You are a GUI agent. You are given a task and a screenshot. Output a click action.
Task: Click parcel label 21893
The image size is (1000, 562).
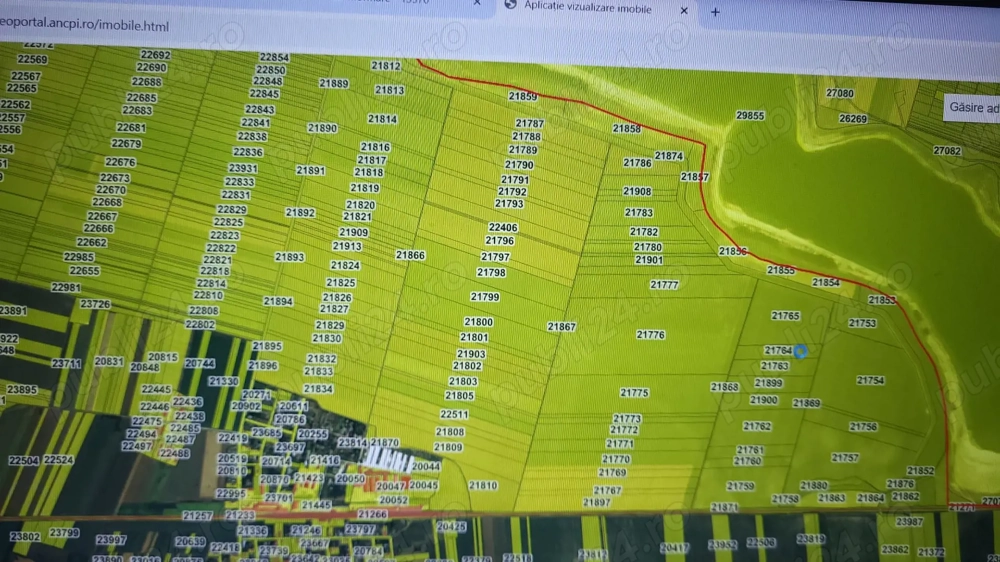(289, 257)
